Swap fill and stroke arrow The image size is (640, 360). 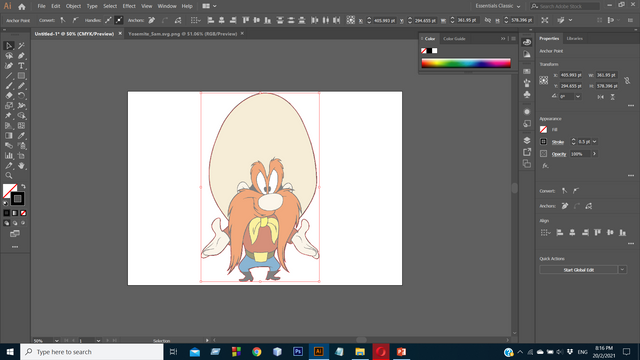(23, 187)
